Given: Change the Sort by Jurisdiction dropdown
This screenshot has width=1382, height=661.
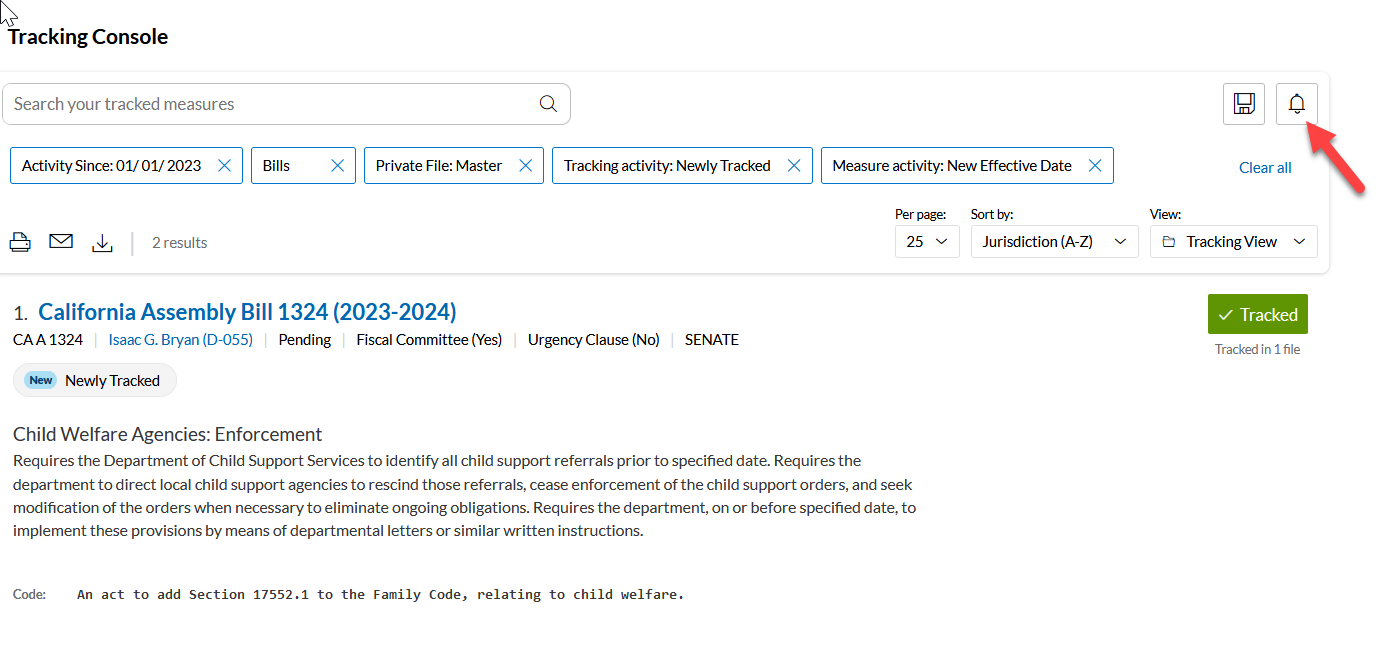Looking at the screenshot, I should [1054, 241].
